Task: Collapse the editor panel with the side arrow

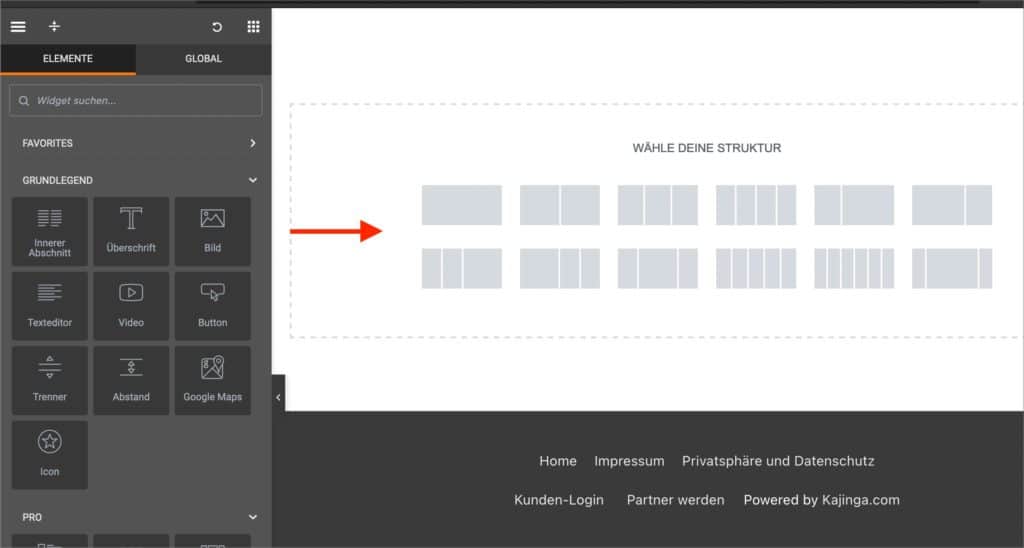Action: point(278,396)
